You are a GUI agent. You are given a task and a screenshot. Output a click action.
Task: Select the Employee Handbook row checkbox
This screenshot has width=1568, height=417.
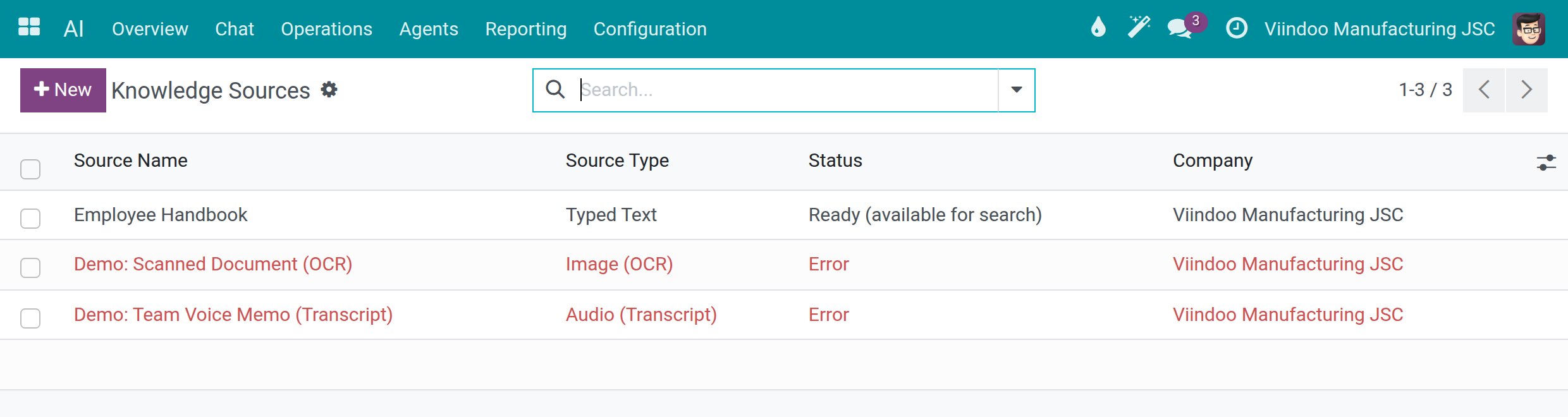[30, 219]
